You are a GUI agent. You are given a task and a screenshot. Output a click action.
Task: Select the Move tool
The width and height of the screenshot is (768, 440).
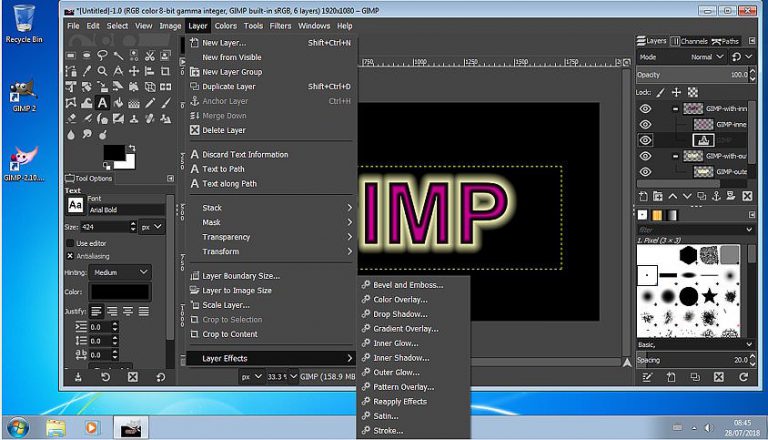[134, 71]
